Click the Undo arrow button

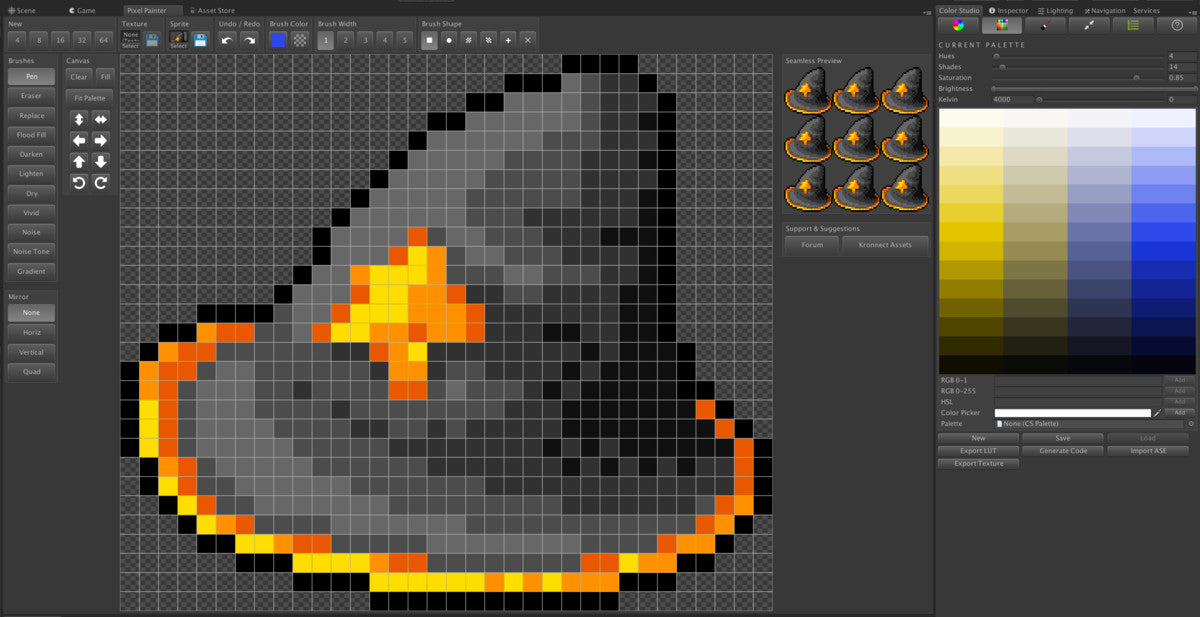[x=228, y=40]
